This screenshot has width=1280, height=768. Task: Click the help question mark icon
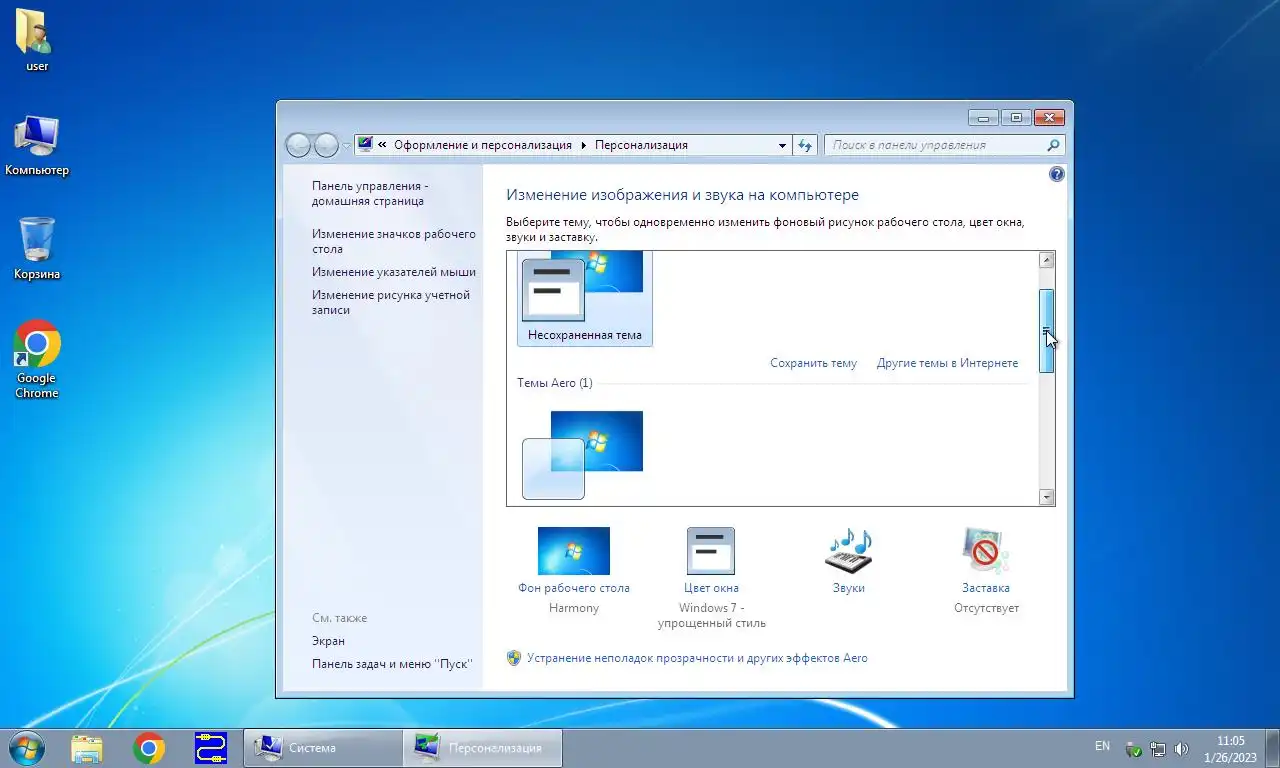pos(1057,175)
